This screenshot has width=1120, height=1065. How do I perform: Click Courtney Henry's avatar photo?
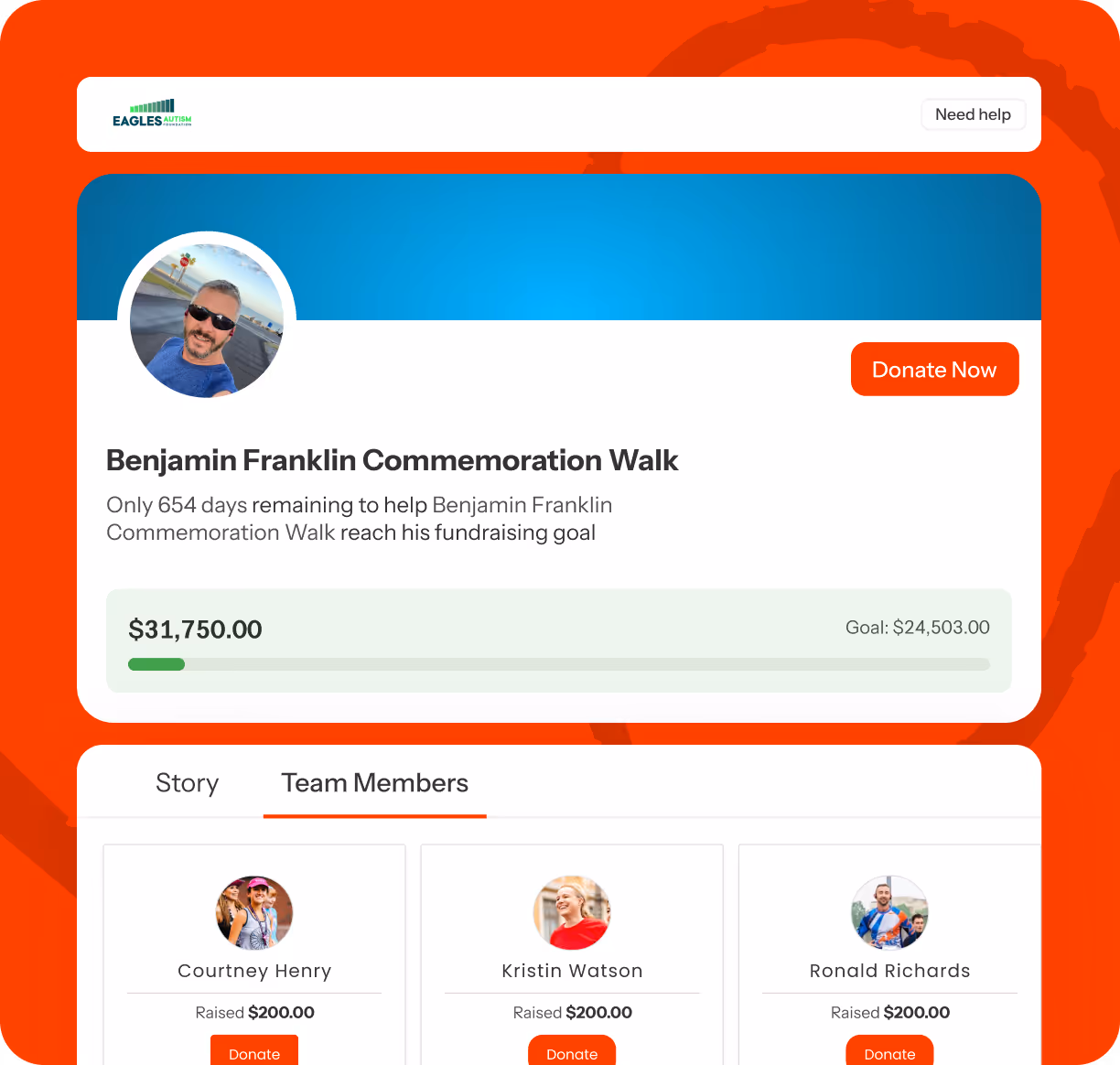pyautogui.click(x=254, y=912)
